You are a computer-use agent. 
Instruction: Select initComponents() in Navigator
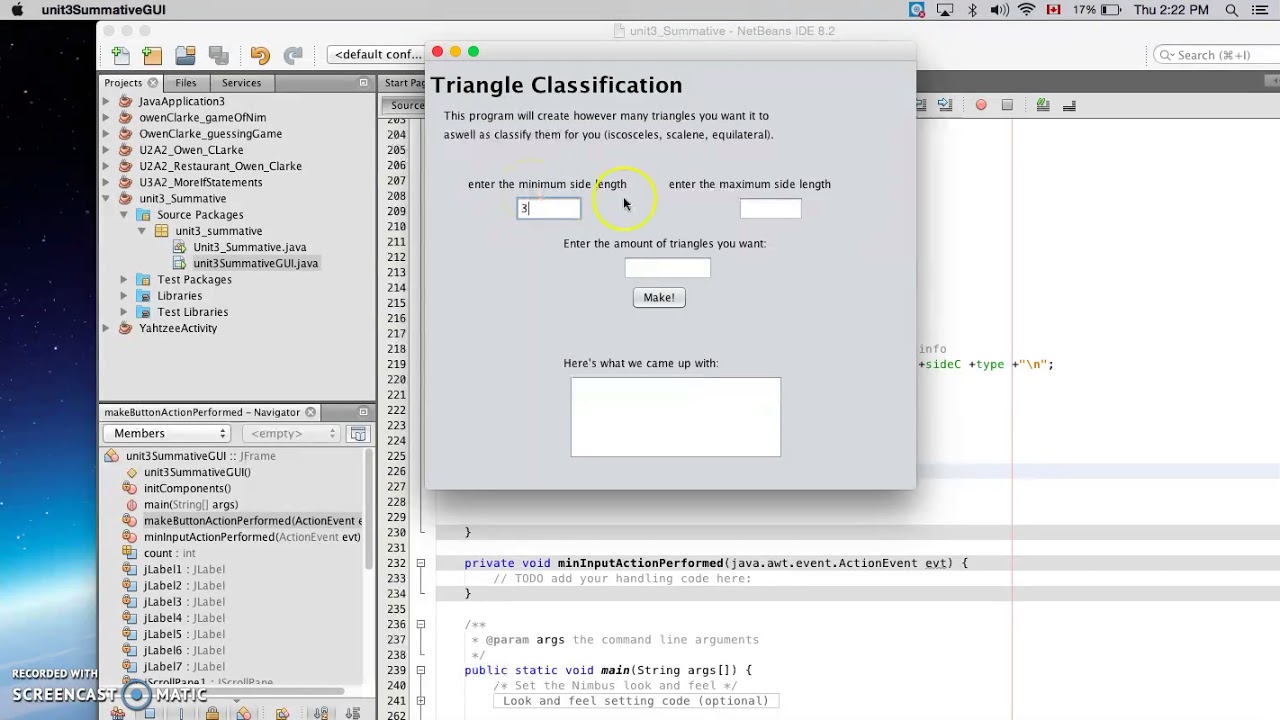click(187, 488)
